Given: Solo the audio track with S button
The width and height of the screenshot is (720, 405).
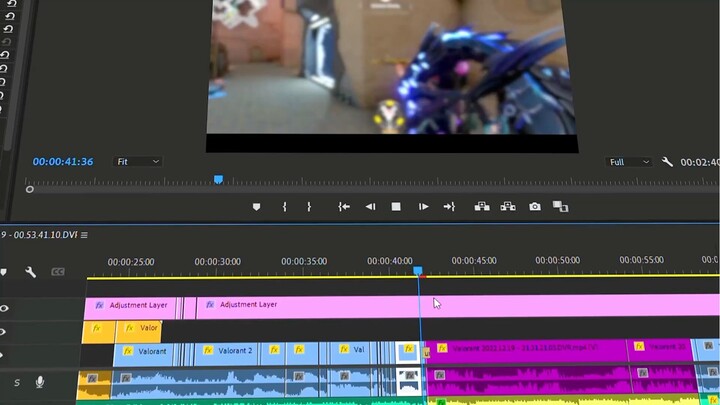Looking at the screenshot, I should (x=17, y=382).
